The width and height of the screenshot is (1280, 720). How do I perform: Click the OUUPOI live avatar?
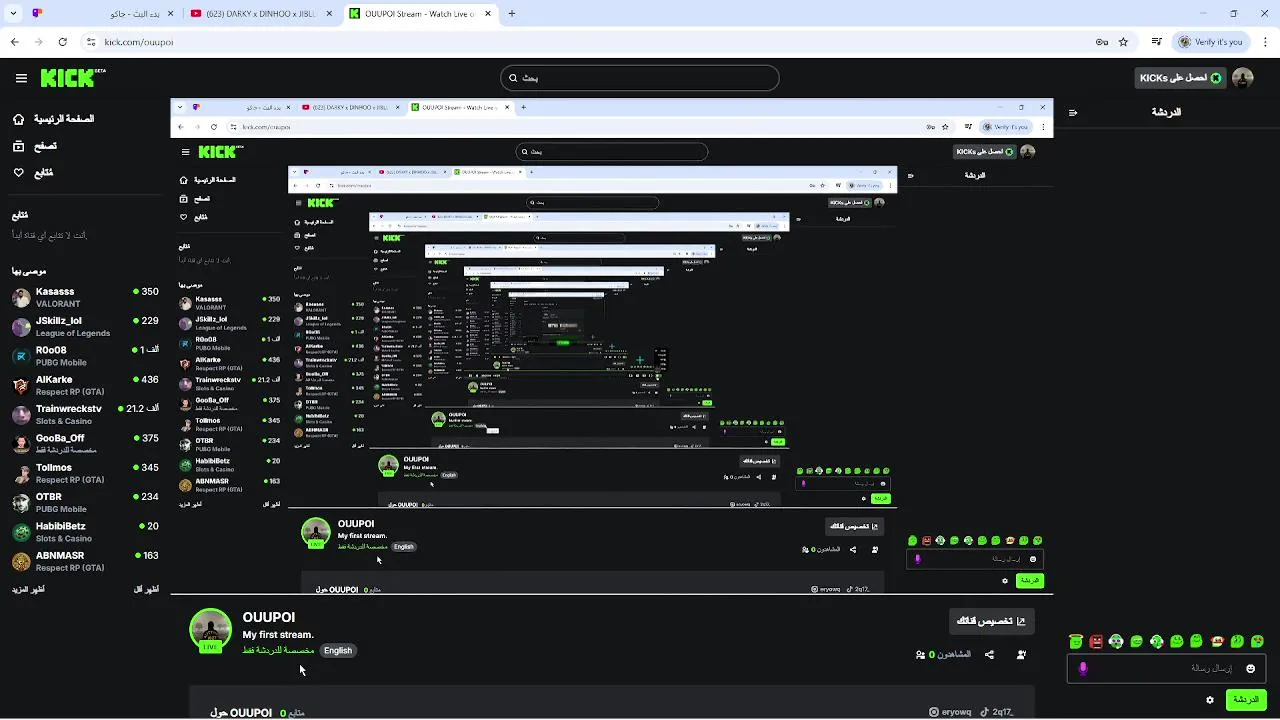point(210,630)
